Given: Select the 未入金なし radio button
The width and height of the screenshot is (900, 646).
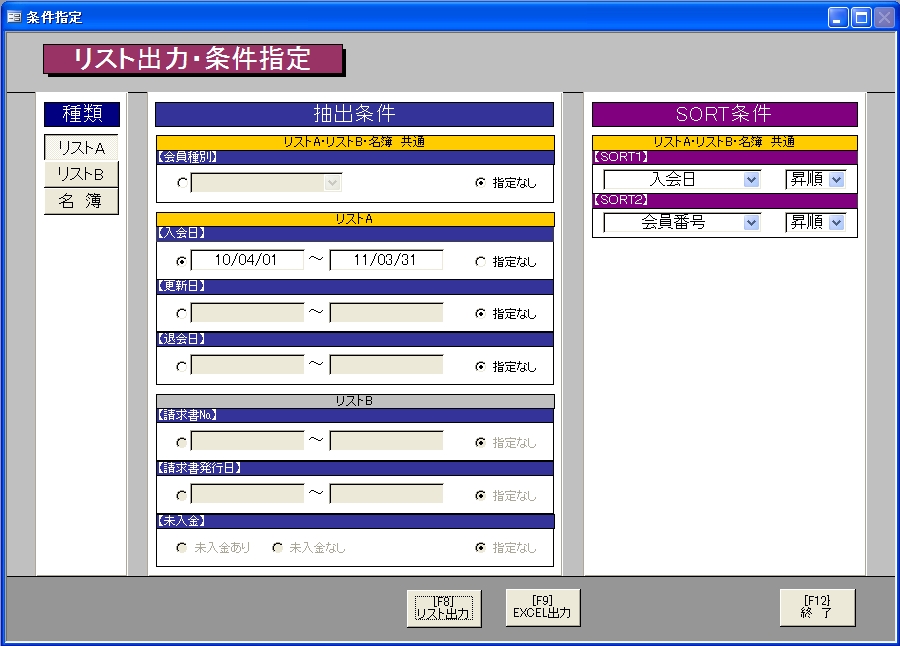Looking at the screenshot, I should pos(278,548).
